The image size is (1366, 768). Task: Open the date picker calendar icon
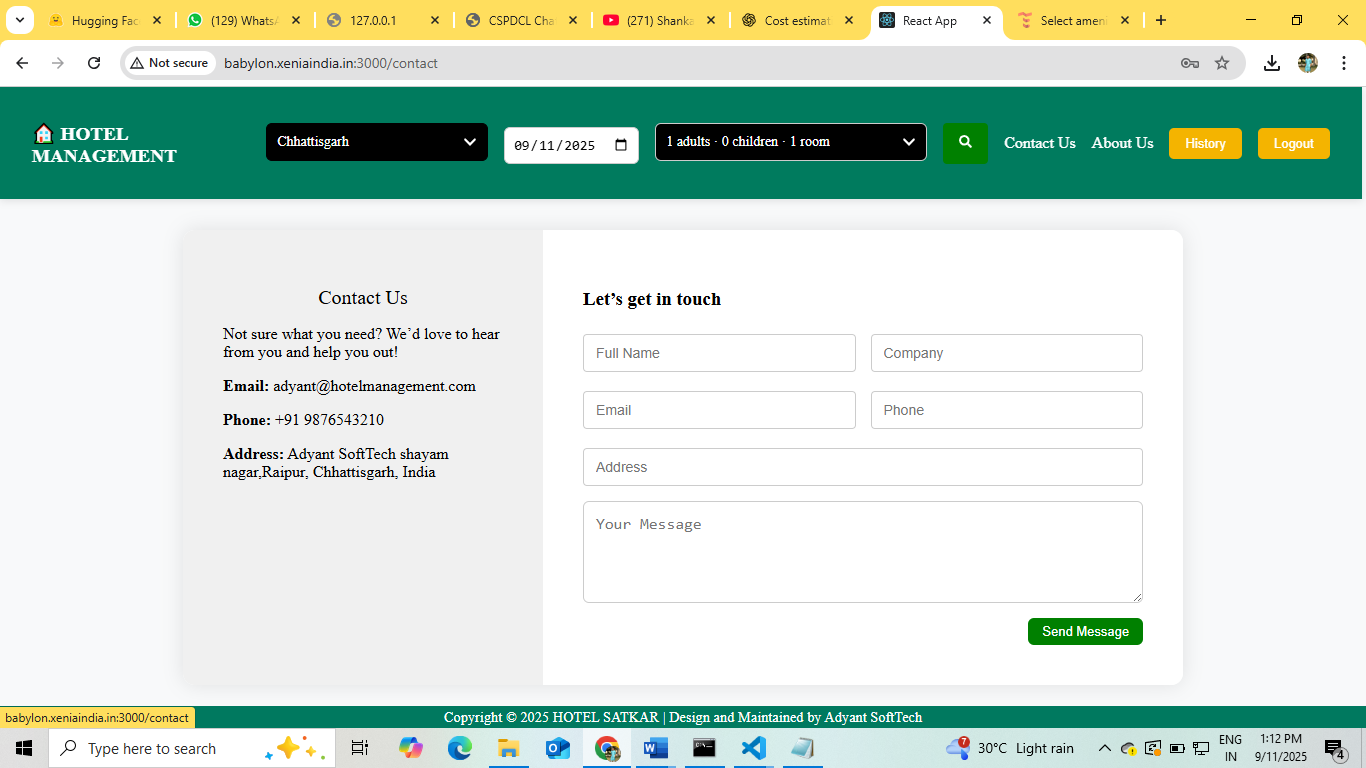point(620,145)
